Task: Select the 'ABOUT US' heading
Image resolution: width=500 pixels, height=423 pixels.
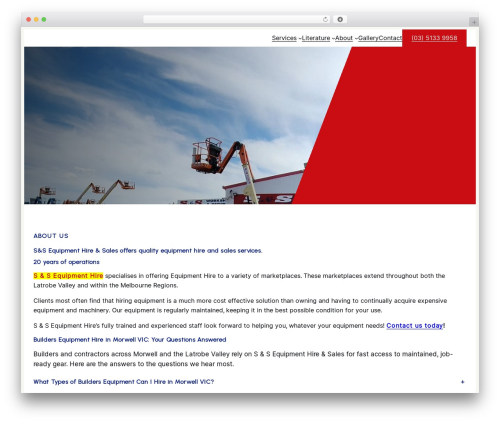Action: tap(51, 236)
